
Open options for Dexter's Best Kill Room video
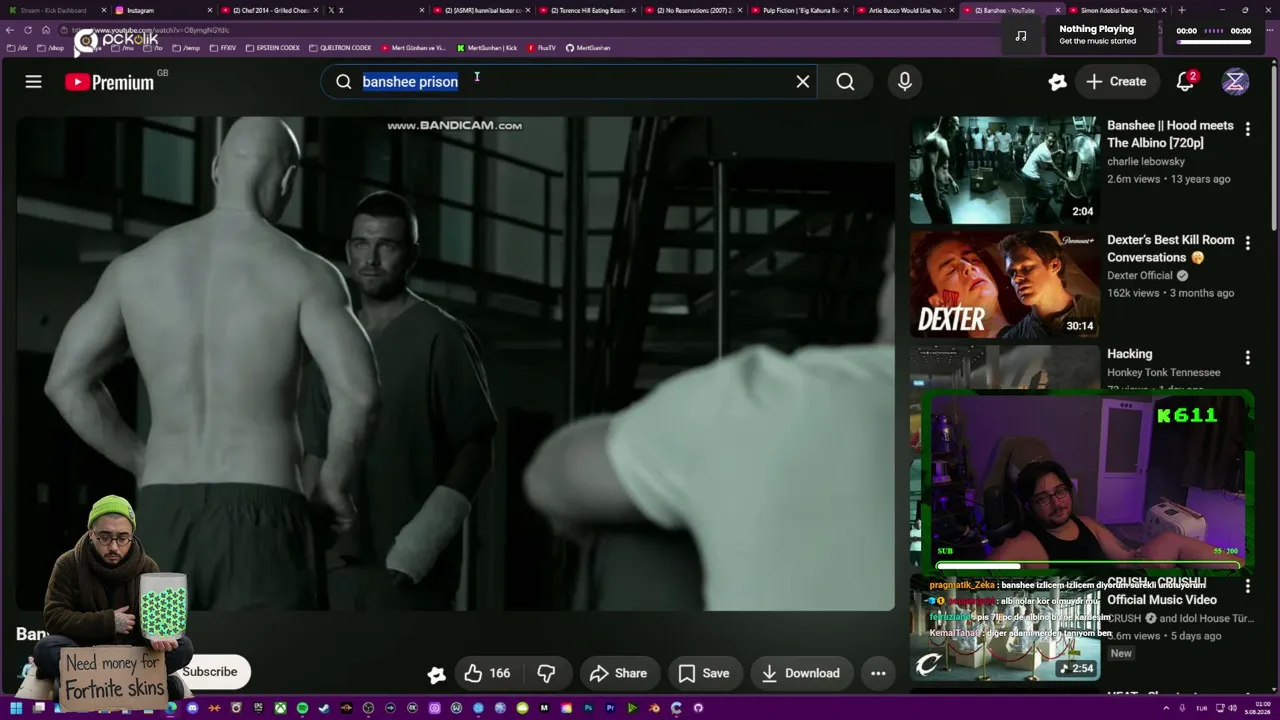point(1247,243)
